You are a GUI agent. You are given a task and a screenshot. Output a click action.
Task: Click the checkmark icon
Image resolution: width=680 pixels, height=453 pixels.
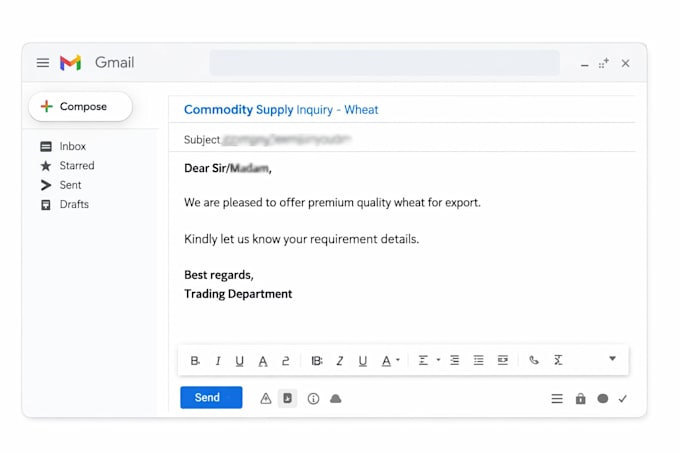tap(623, 399)
